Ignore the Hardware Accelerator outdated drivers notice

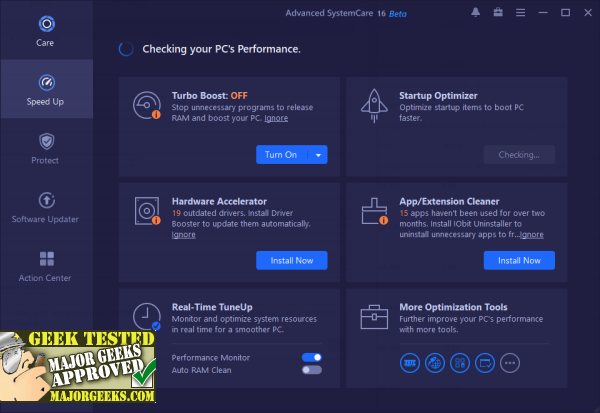click(x=183, y=234)
